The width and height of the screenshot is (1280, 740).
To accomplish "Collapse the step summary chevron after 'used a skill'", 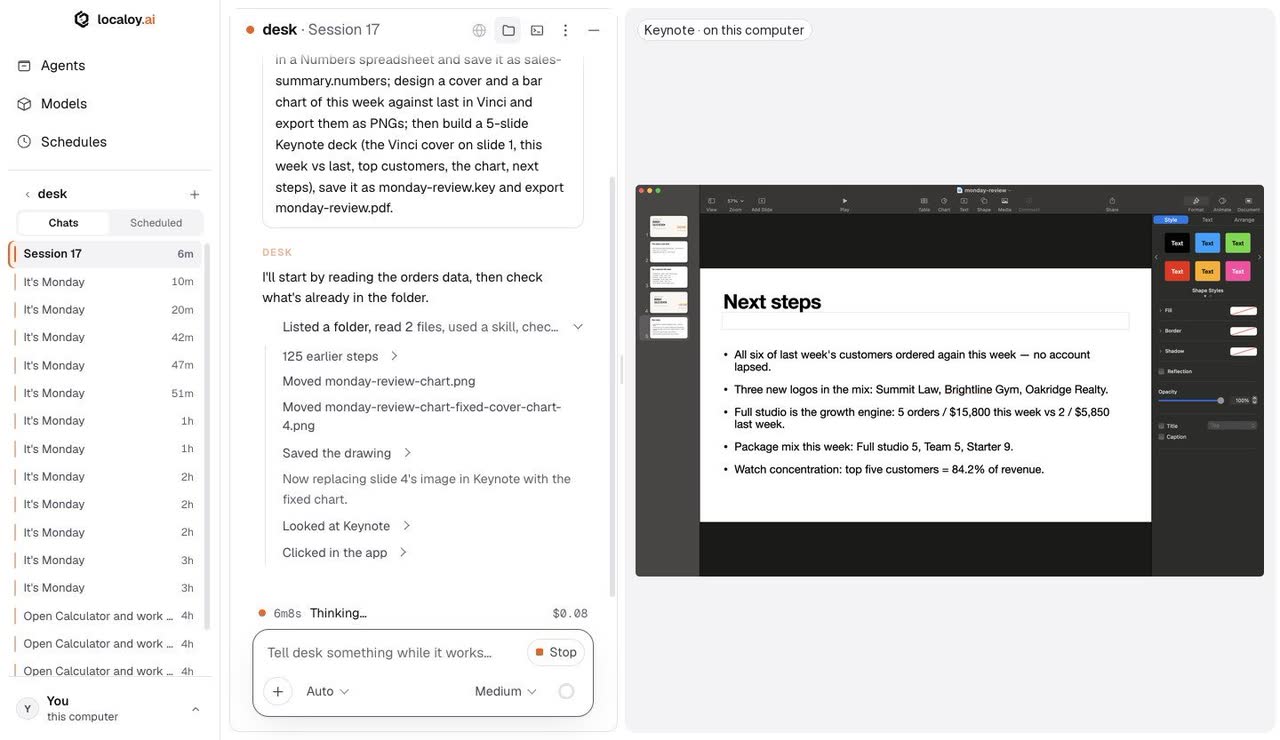I will pos(577,327).
